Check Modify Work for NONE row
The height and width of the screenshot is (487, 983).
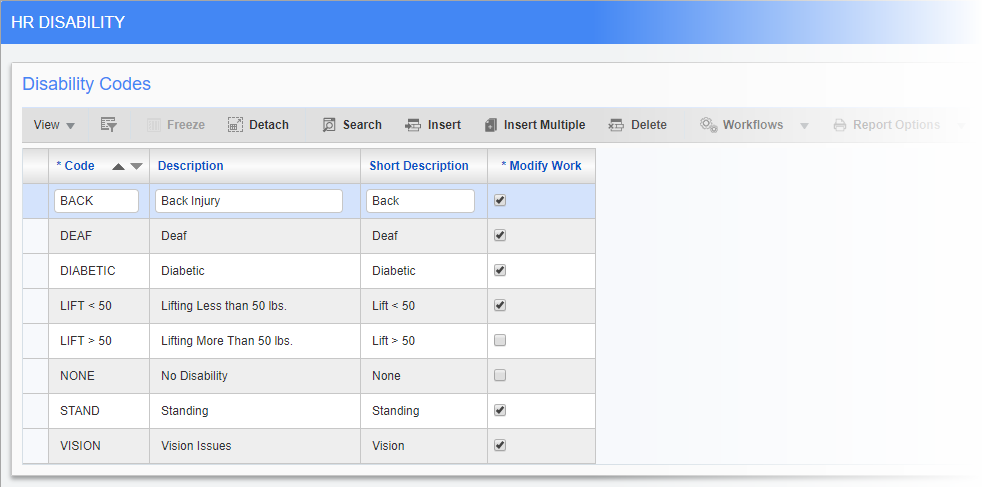coord(500,376)
